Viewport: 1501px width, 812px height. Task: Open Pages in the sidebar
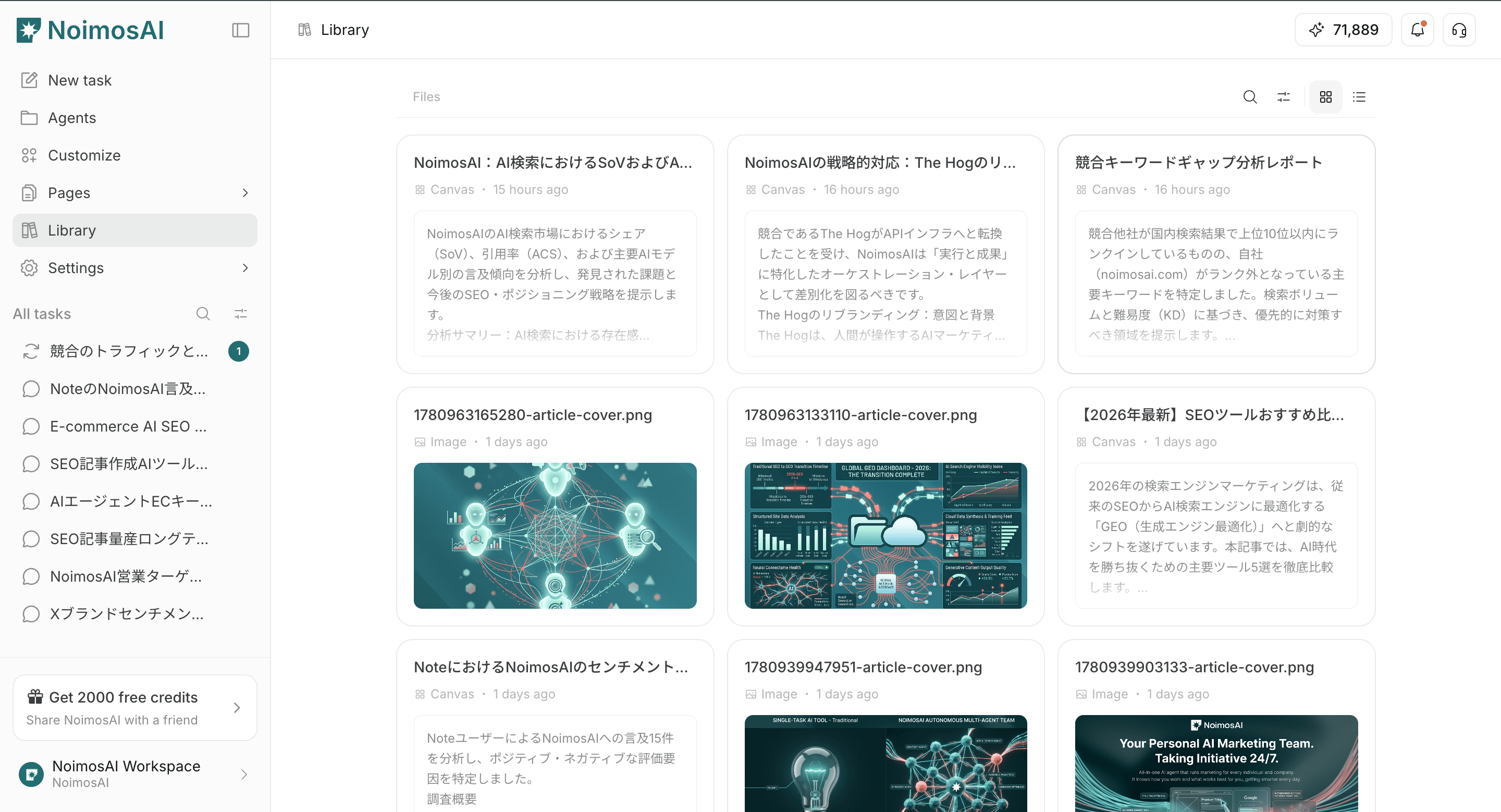point(134,193)
